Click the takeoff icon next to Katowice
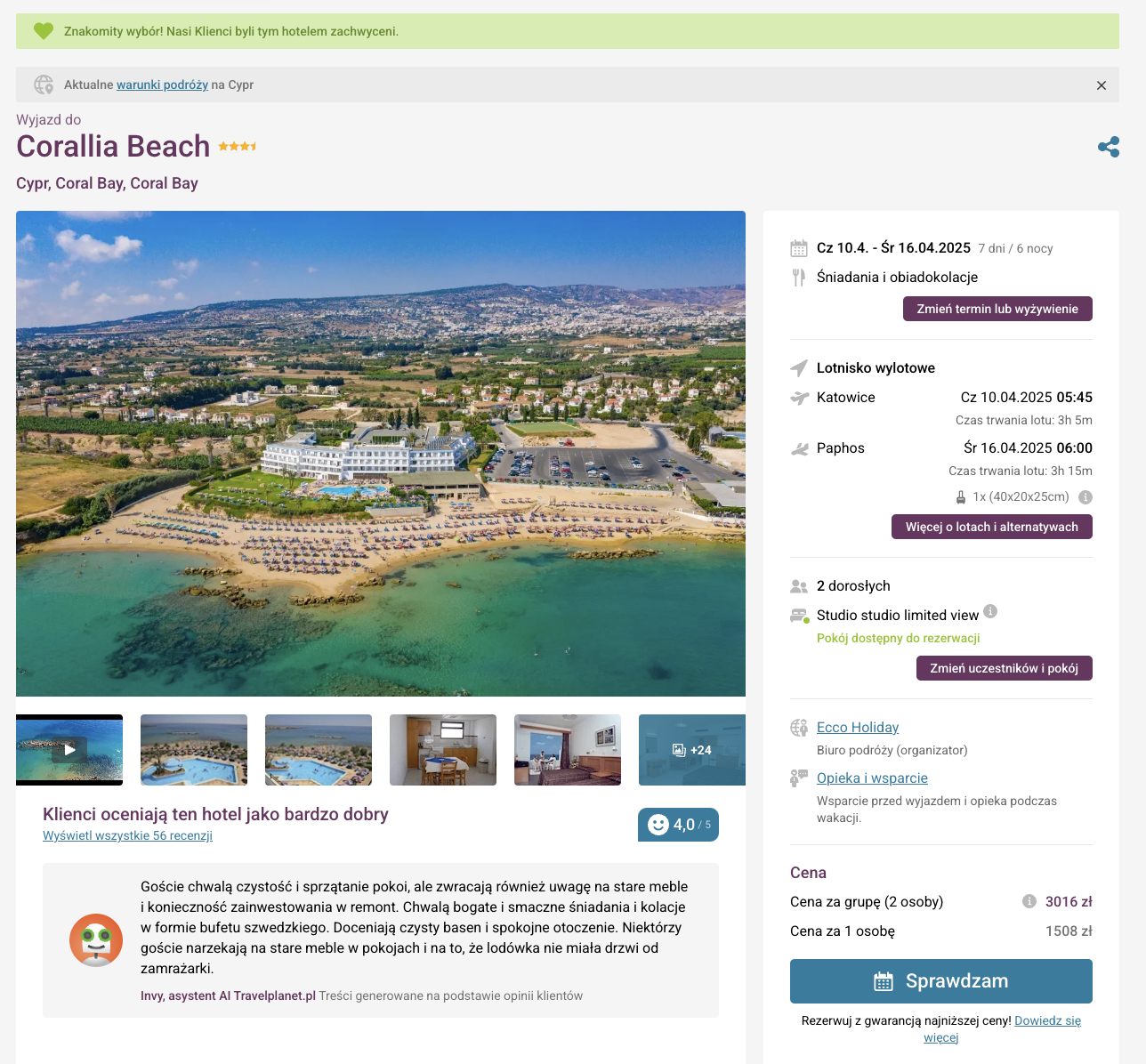 799,398
